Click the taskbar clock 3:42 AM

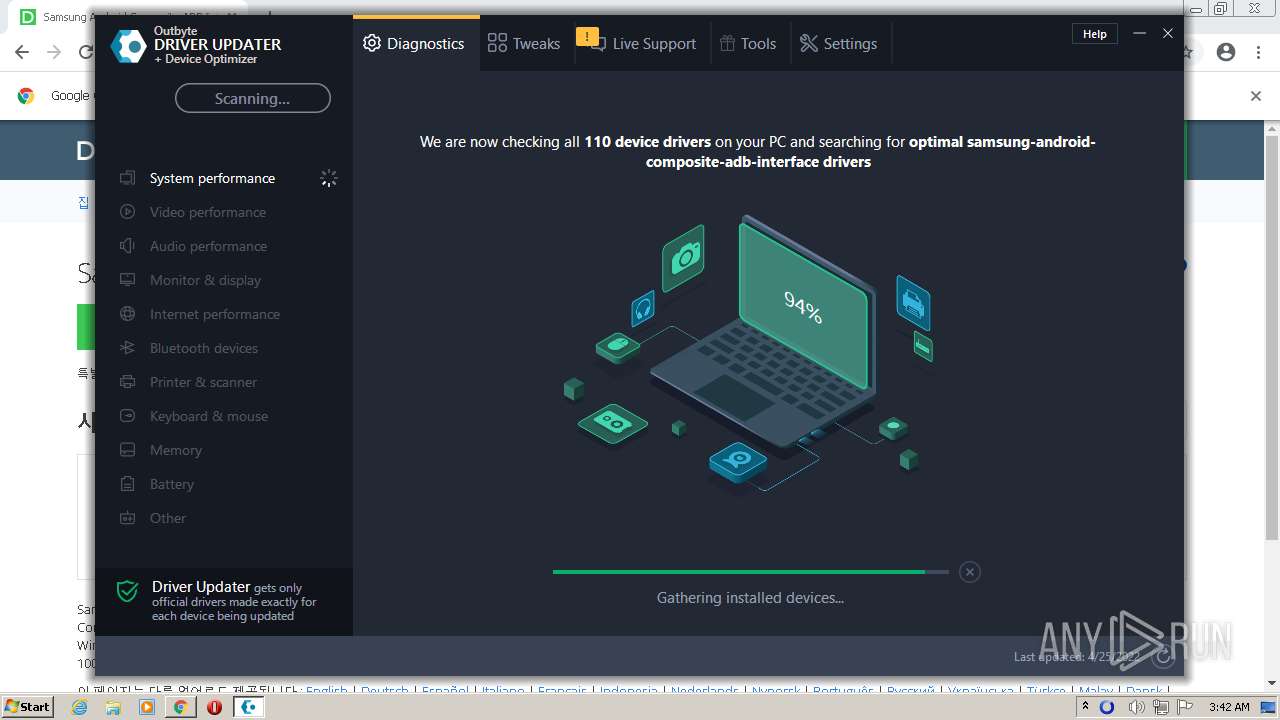click(1228, 707)
